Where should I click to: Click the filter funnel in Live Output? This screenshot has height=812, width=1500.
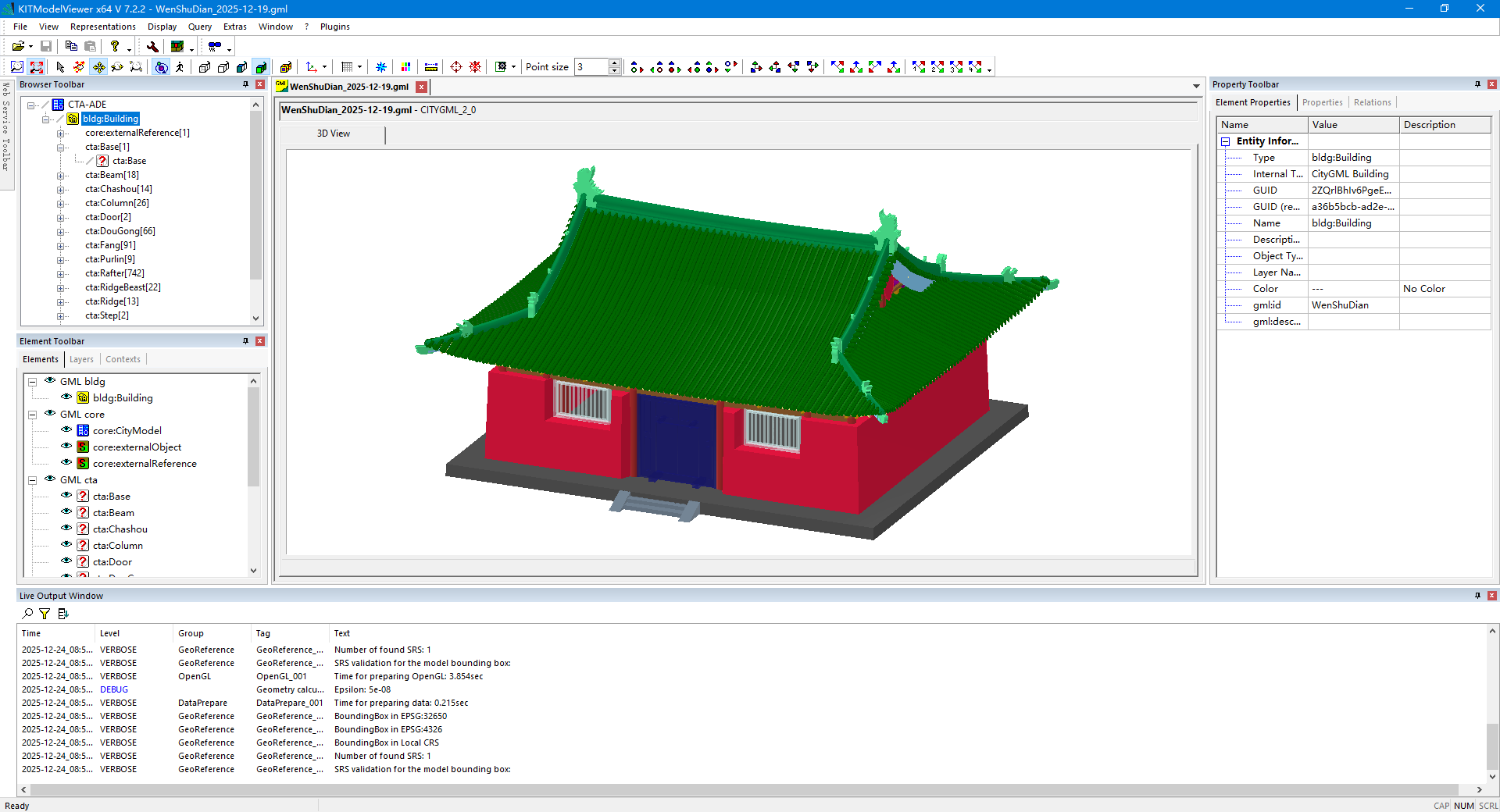(x=45, y=614)
